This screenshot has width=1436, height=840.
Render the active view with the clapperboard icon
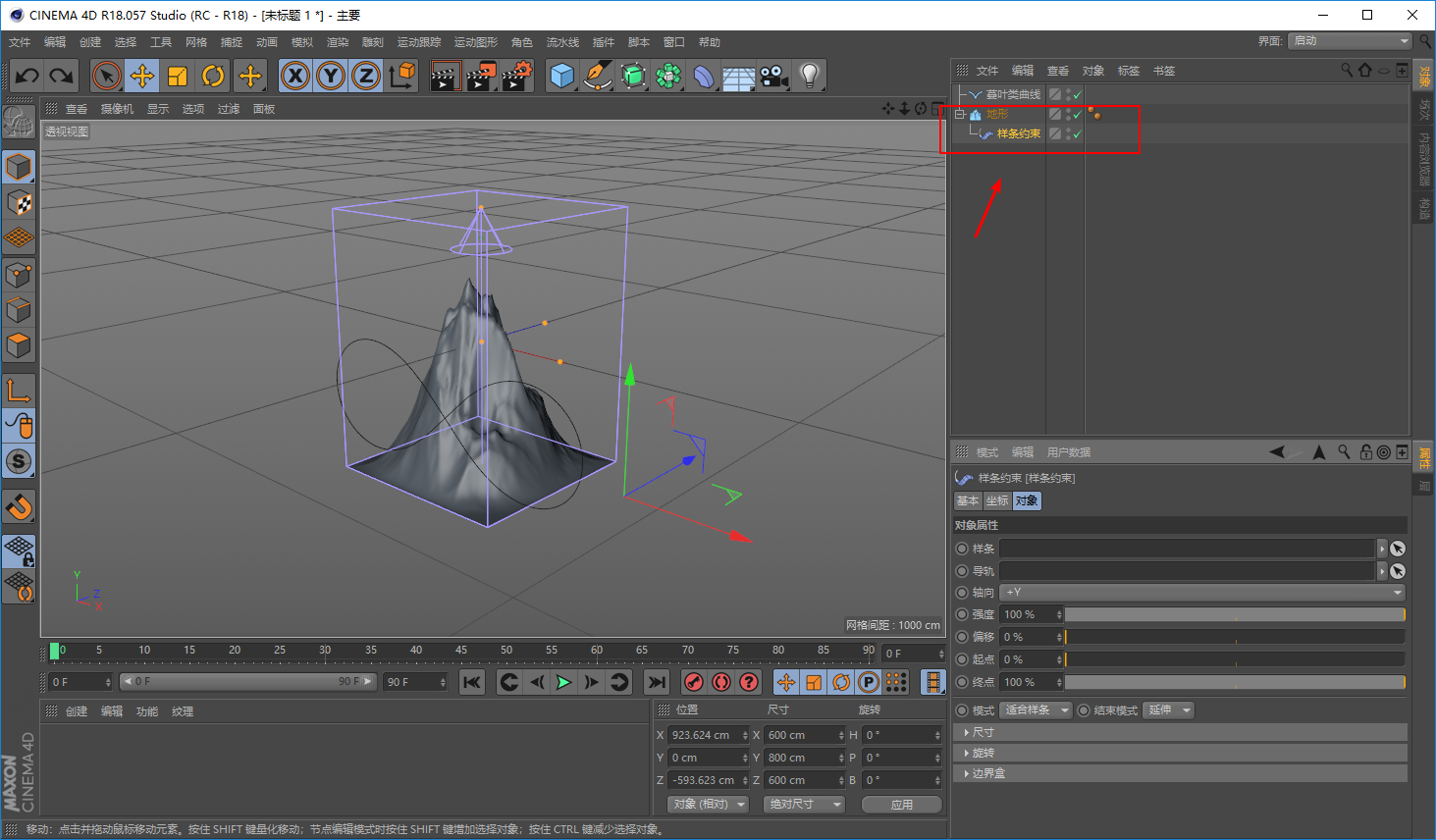pyautogui.click(x=446, y=76)
